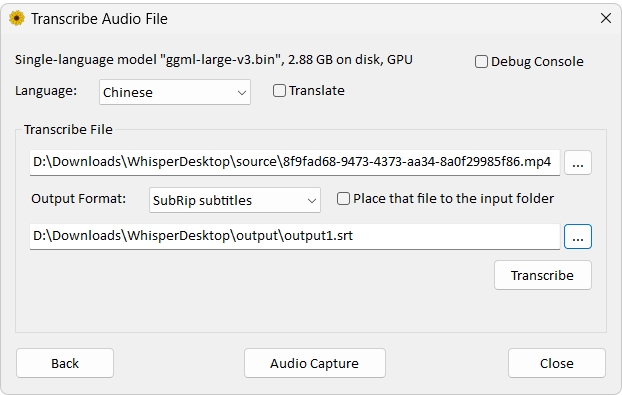Go to previous screen via Back
The image size is (622, 395).
(65, 363)
